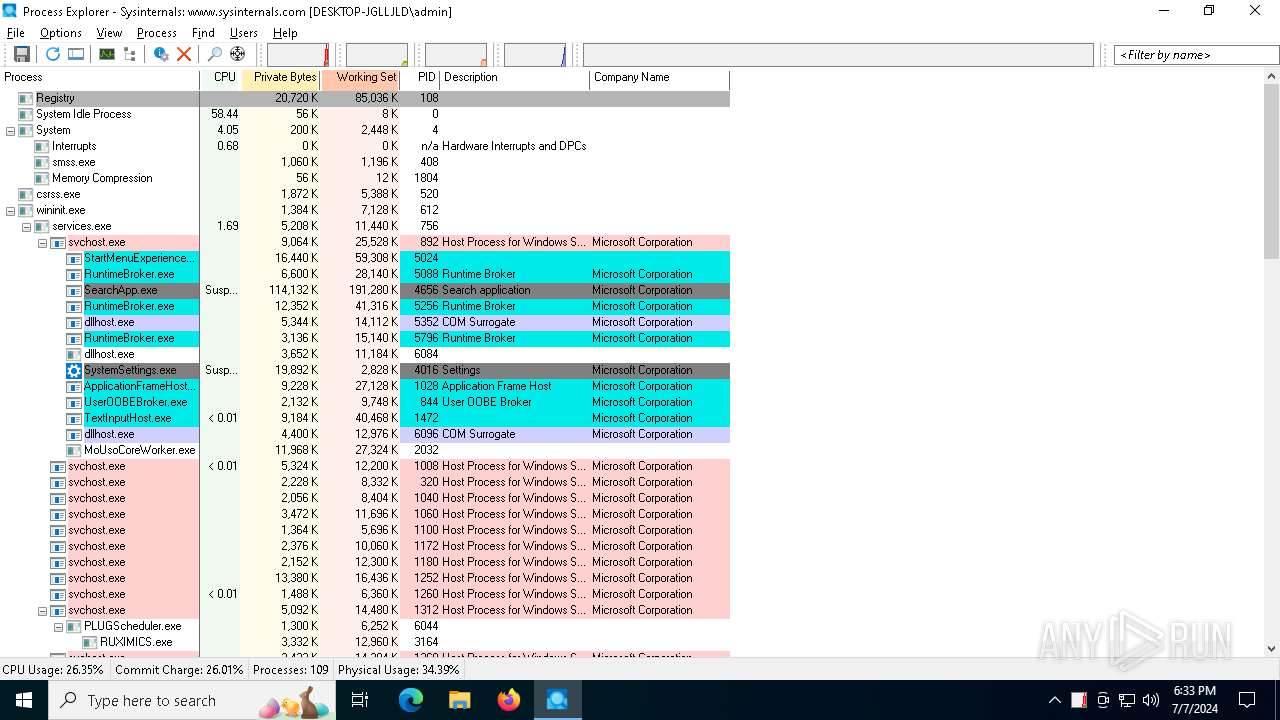Open Task View on the taskbar
Screen dimensions: 1280x720
pos(360,700)
